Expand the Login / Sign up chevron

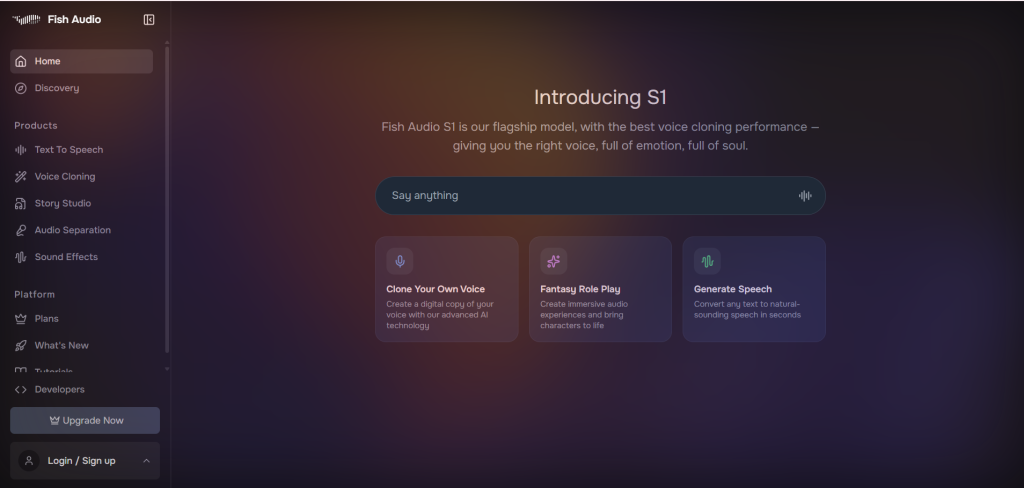point(147,461)
